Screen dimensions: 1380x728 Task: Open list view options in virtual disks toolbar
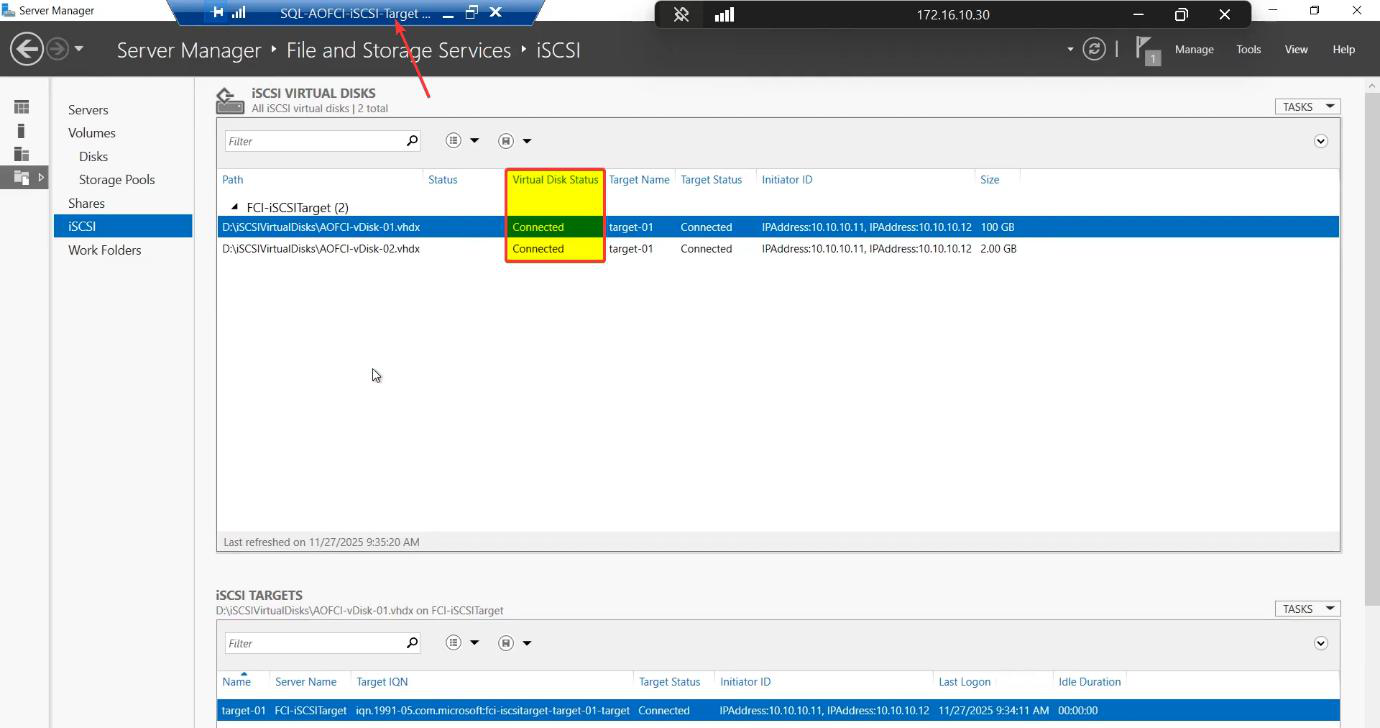pos(453,141)
